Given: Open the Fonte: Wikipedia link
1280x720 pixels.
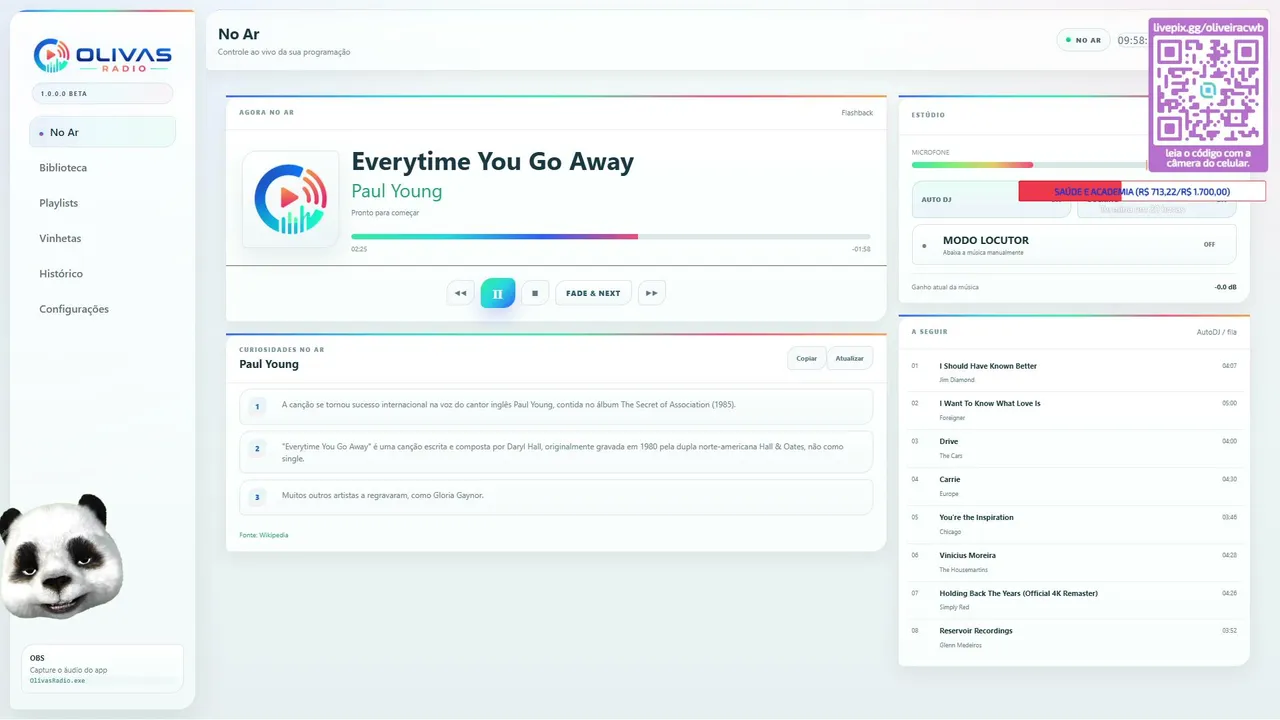Looking at the screenshot, I should (x=264, y=535).
